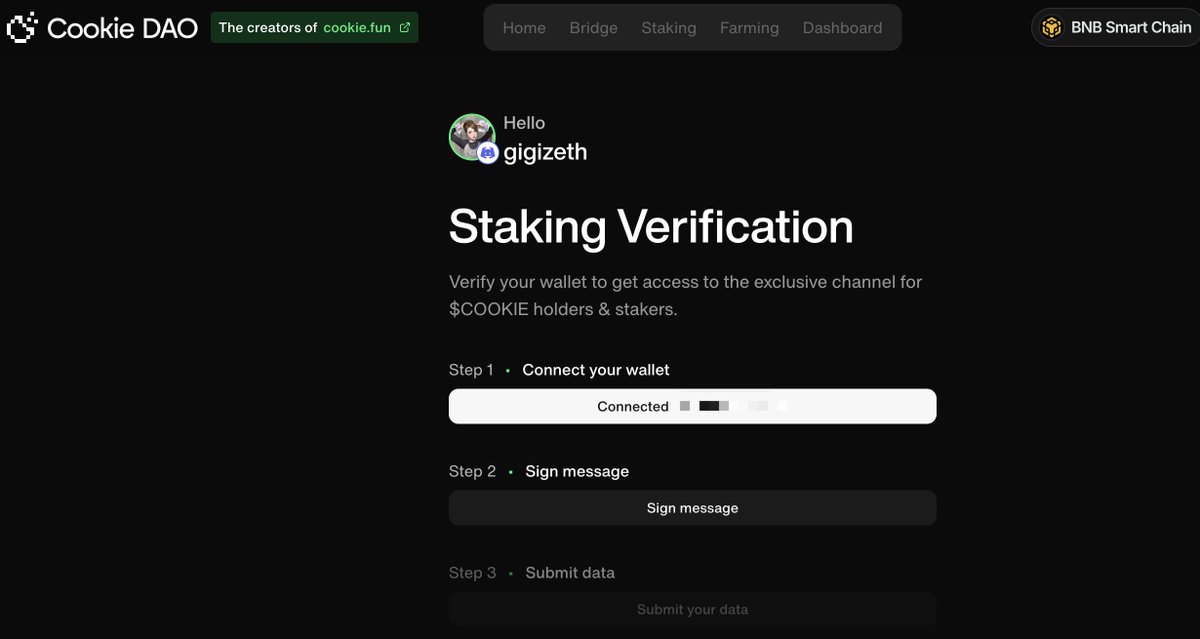Switch to the Staking tab
This screenshot has height=639, width=1200.
[x=668, y=28]
